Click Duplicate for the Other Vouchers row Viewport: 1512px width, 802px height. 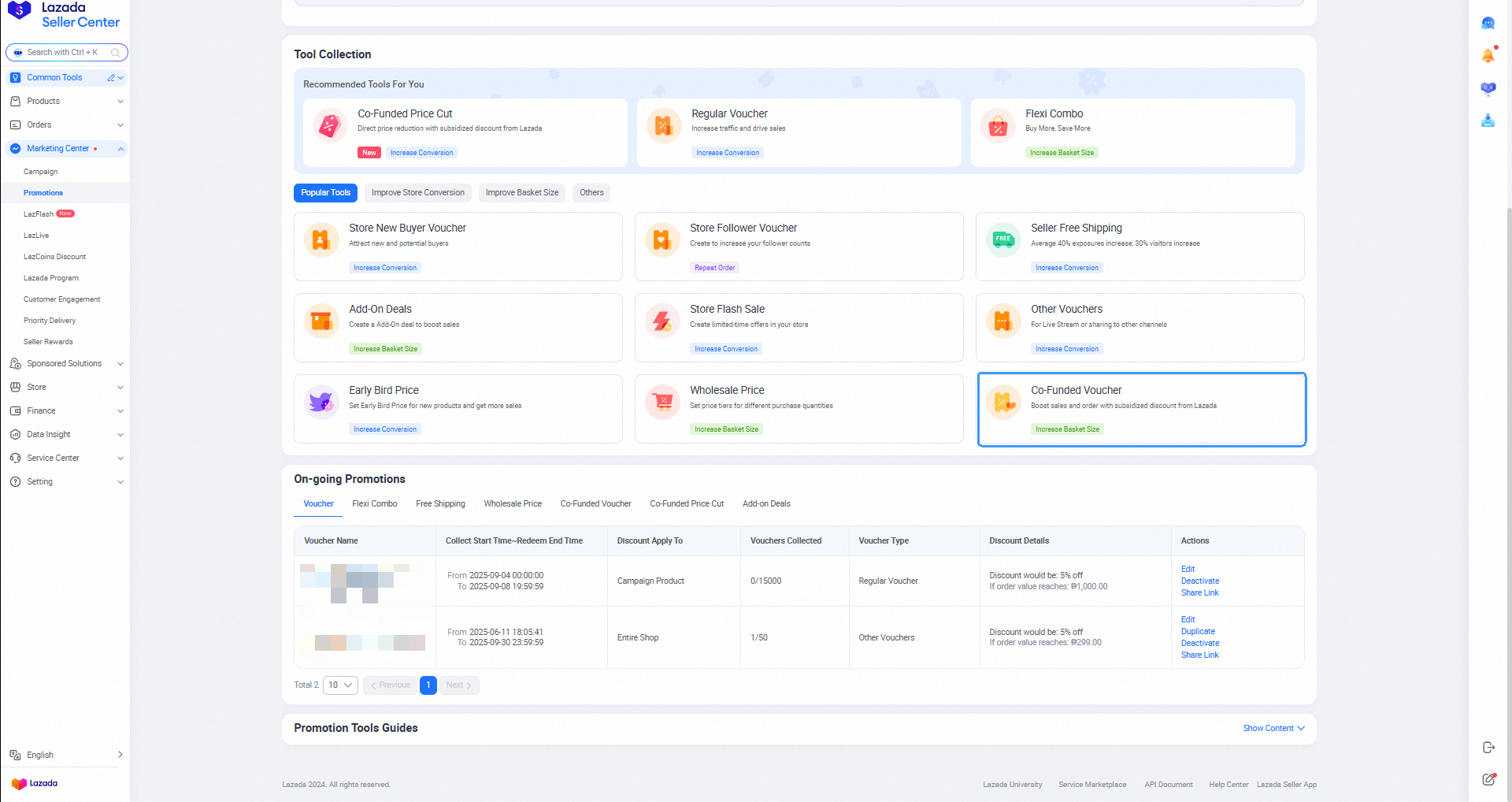pos(1197,632)
